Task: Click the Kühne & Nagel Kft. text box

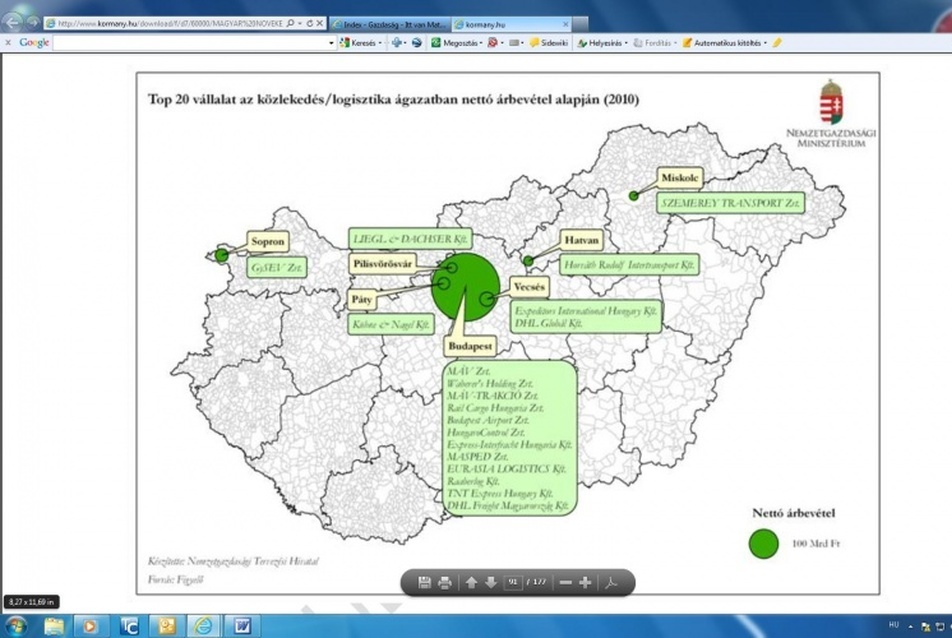Action: [391, 324]
